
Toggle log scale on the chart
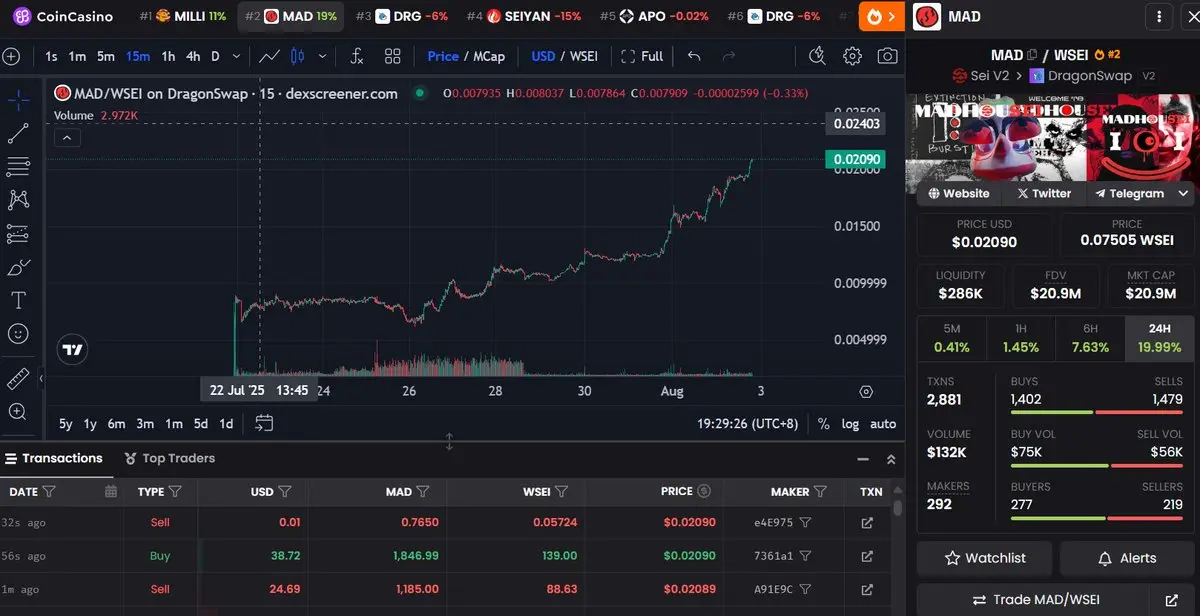tap(850, 423)
